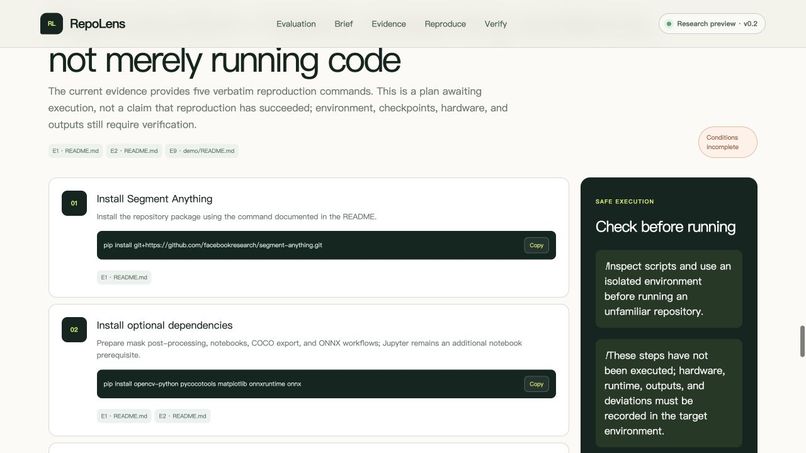Click the These steps have not been executed note

point(669,393)
